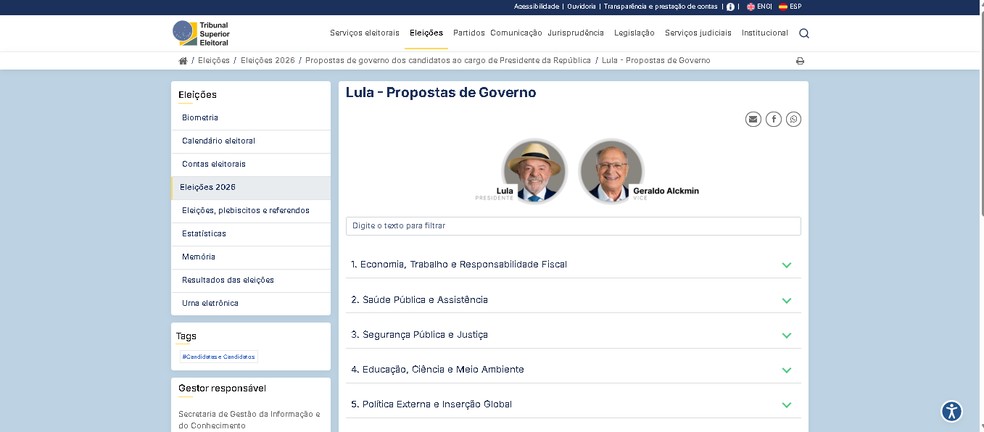Click the home icon in breadcrumb
This screenshot has width=984, height=432.
[x=183, y=61]
